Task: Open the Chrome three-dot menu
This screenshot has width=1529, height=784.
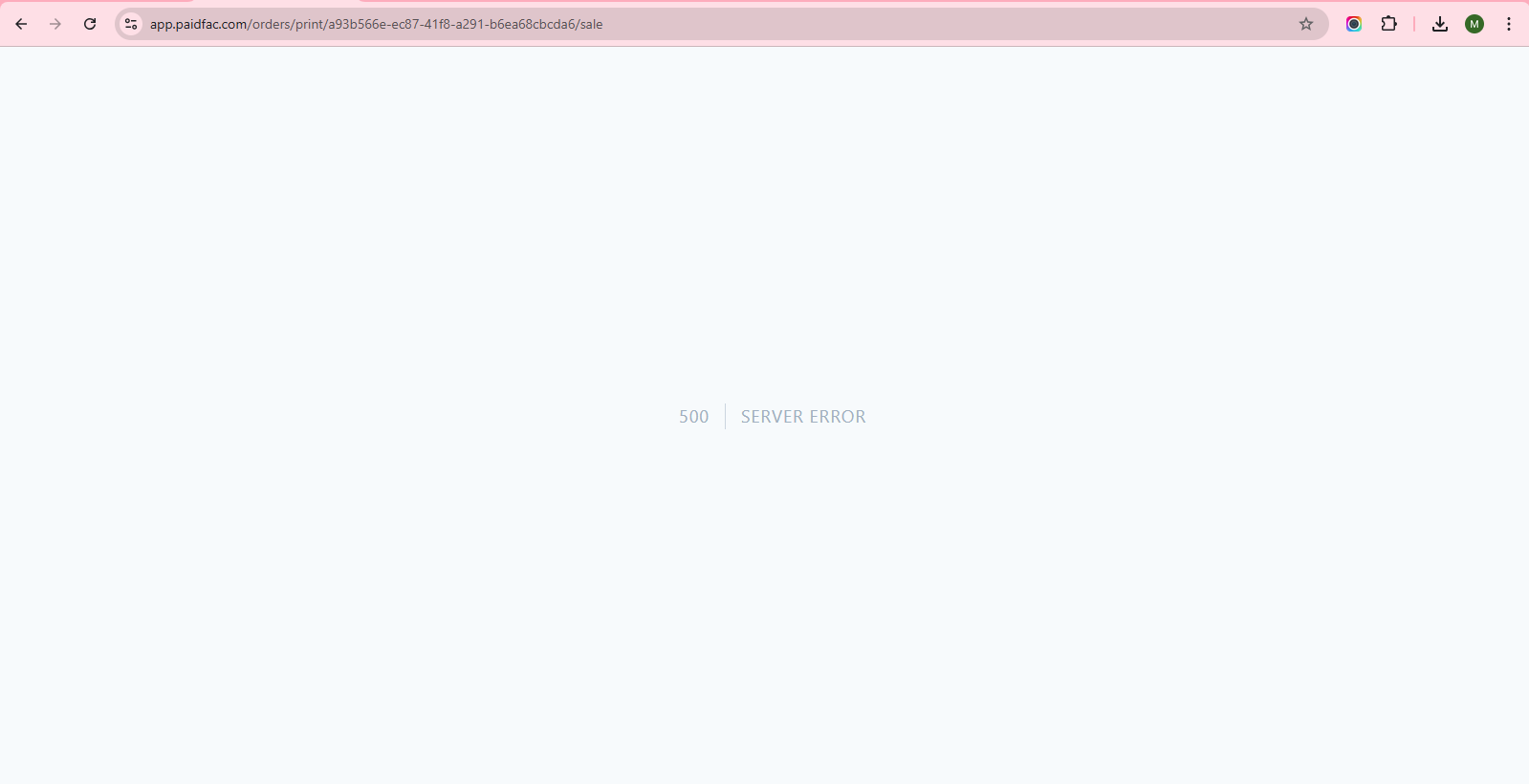Action: point(1509,24)
